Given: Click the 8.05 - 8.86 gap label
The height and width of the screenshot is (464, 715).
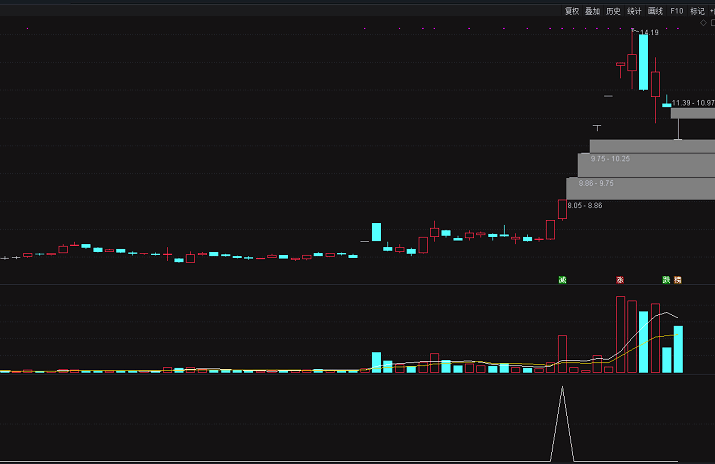Looking at the screenshot, I should tap(585, 206).
